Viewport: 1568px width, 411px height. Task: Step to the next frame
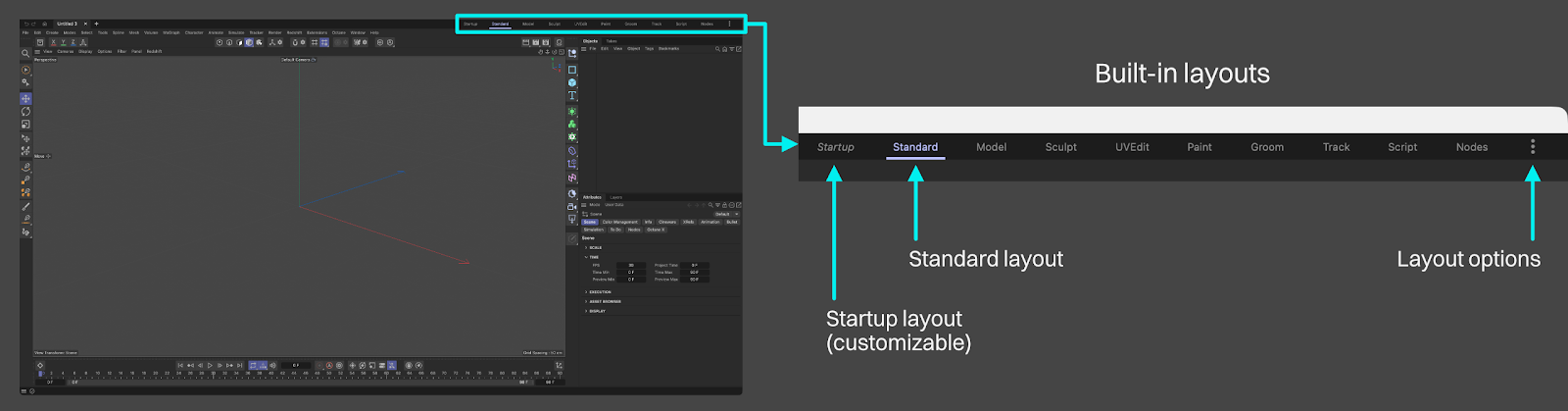[220, 365]
